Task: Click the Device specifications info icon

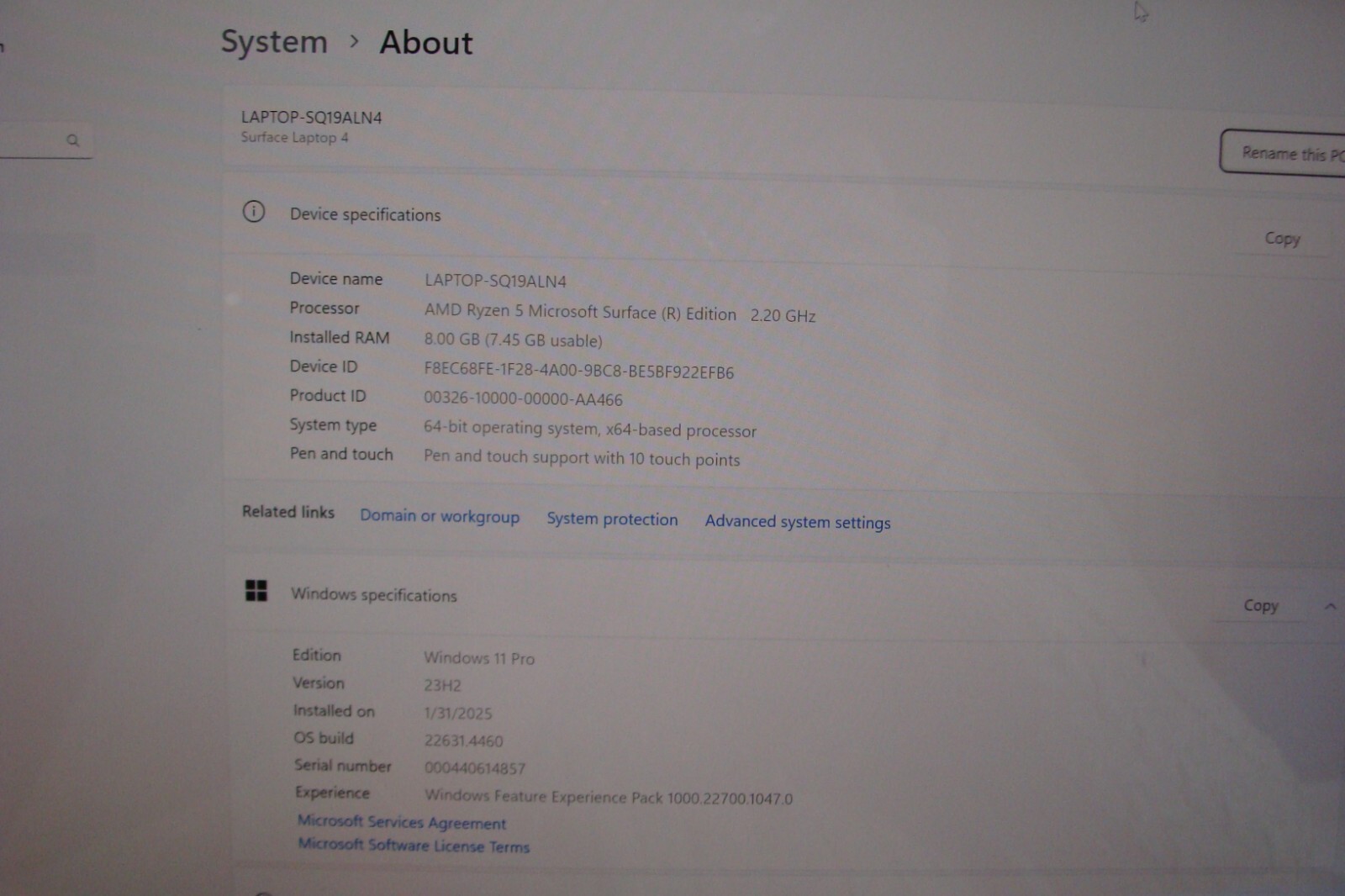Action: click(x=254, y=212)
